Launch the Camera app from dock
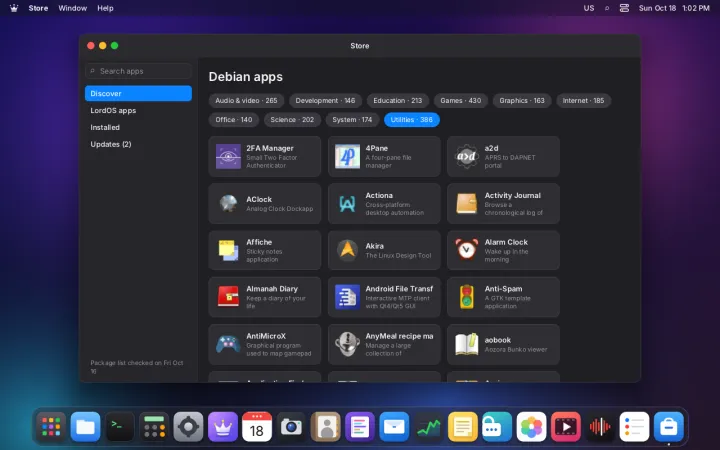 pos(291,427)
